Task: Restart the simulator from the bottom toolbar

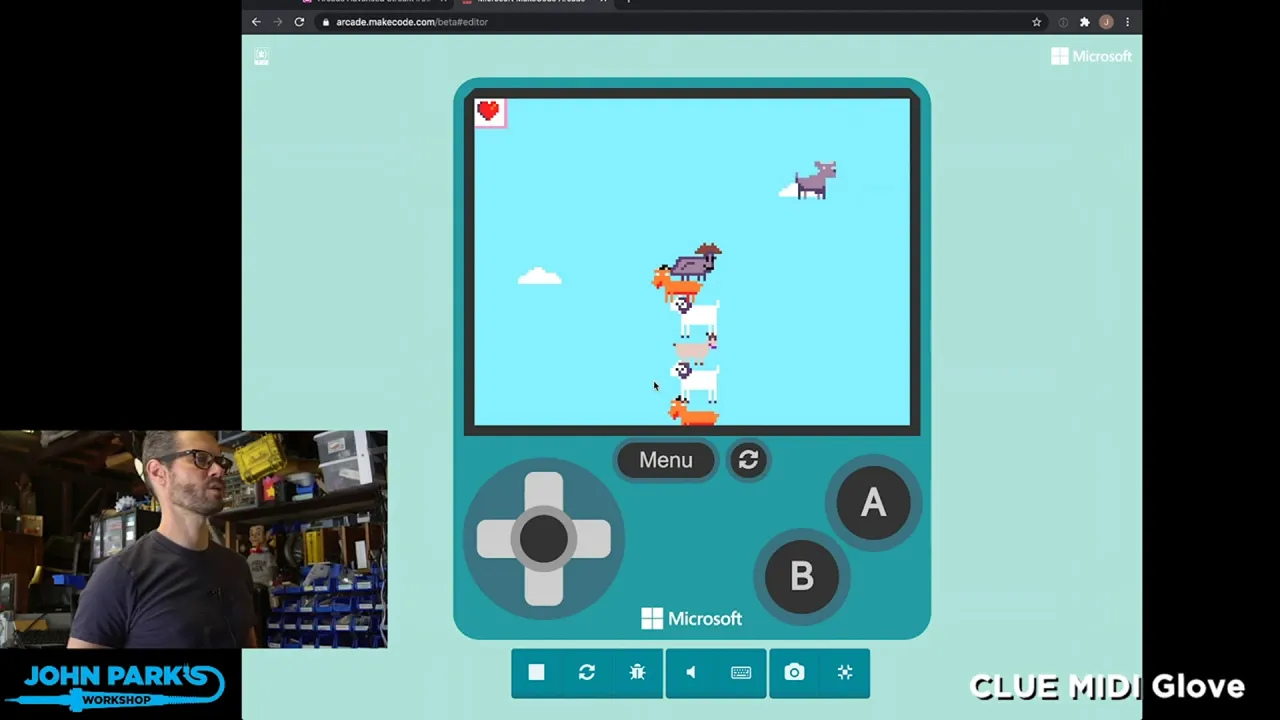Action: pos(587,673)
